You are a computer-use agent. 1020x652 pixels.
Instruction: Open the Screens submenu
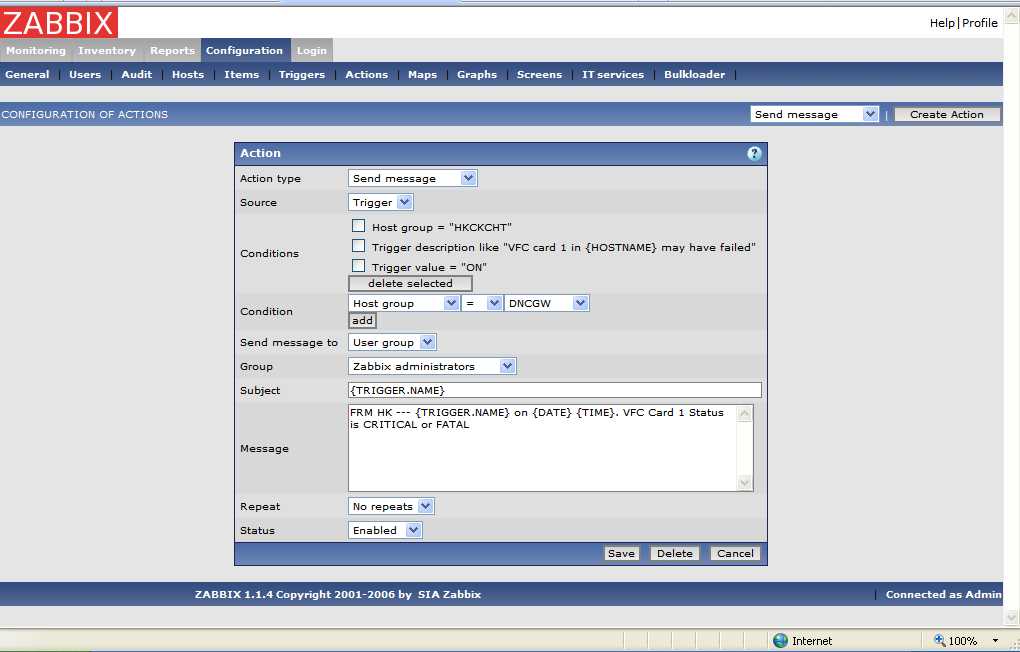click(x=539, y=75)
